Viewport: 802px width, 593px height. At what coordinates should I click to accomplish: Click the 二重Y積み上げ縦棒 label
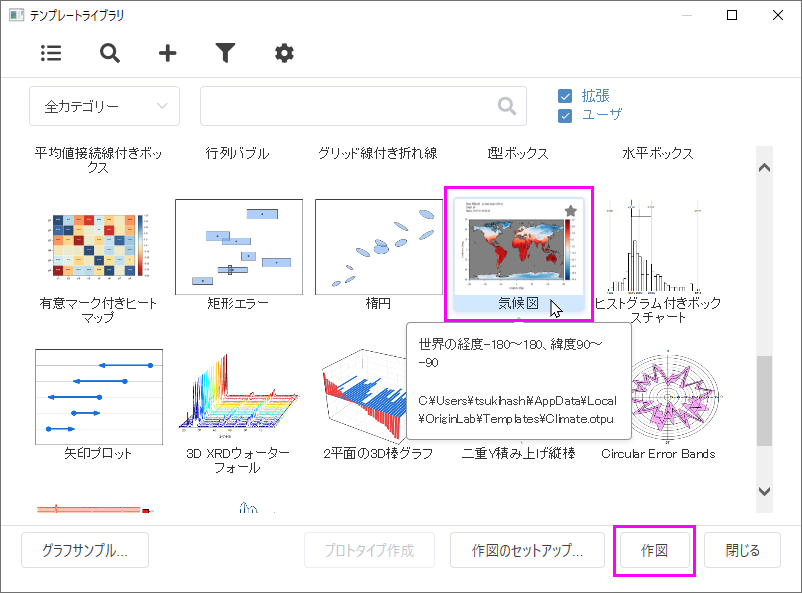[519, 453]
